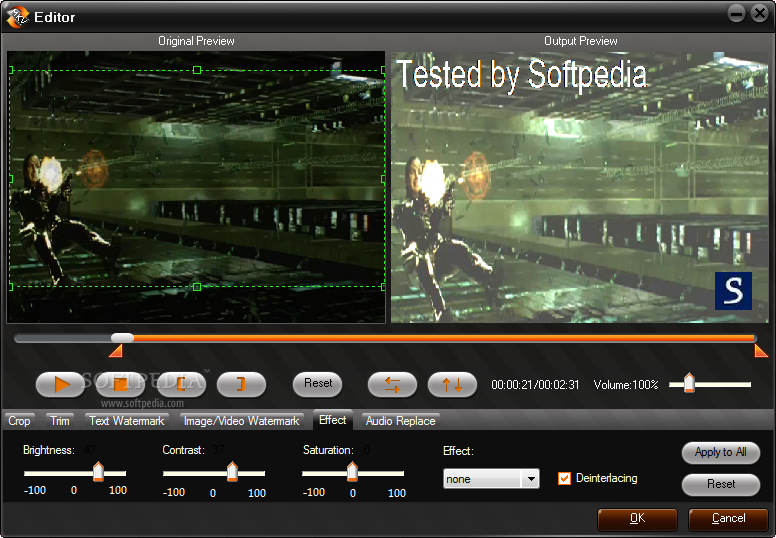776x538 pixels.
Task: Stop playback with the square stop button
Action: [121, 384]
